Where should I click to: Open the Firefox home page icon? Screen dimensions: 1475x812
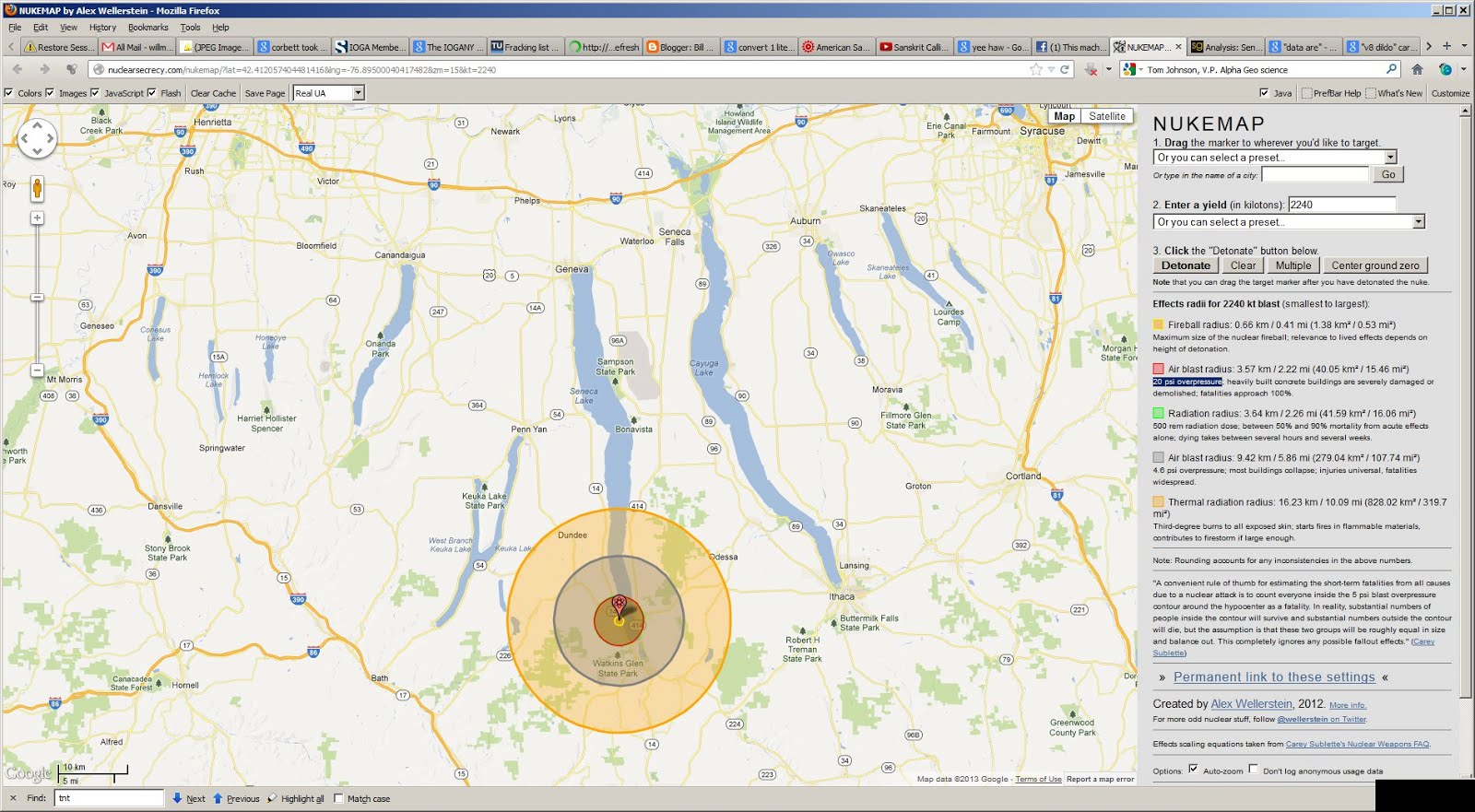click(x=1417, y=69)
